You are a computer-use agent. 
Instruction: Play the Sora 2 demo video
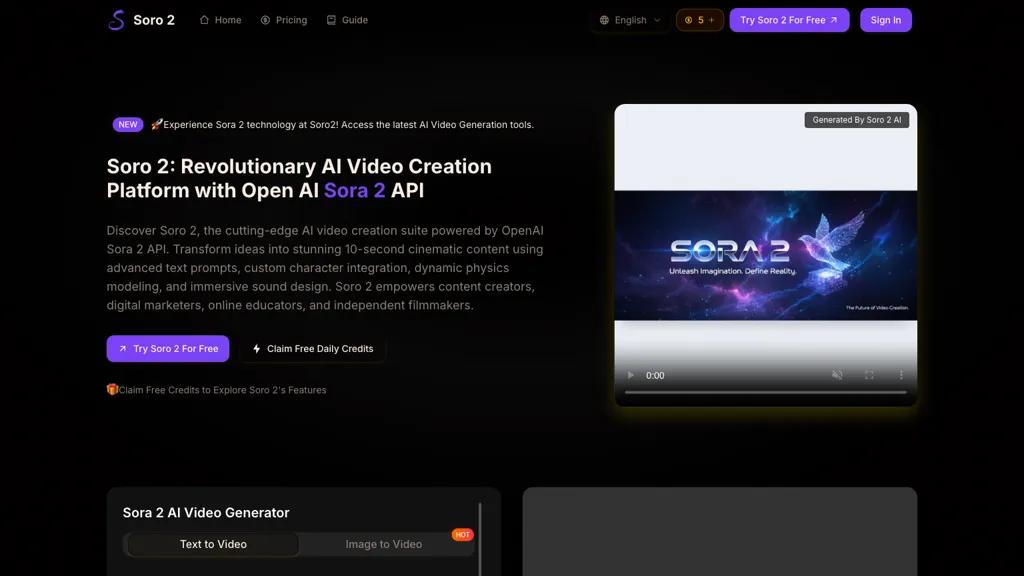[x=630, y=375]
